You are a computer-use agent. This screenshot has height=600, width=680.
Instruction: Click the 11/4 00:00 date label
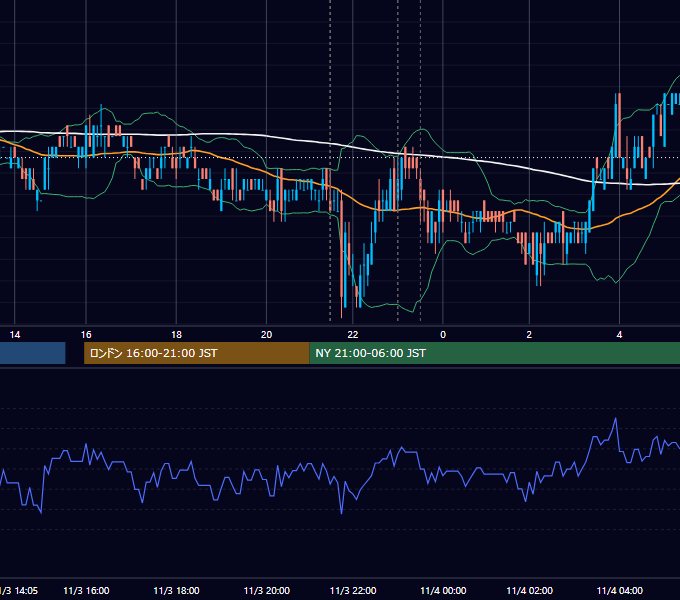click(443, 590)
